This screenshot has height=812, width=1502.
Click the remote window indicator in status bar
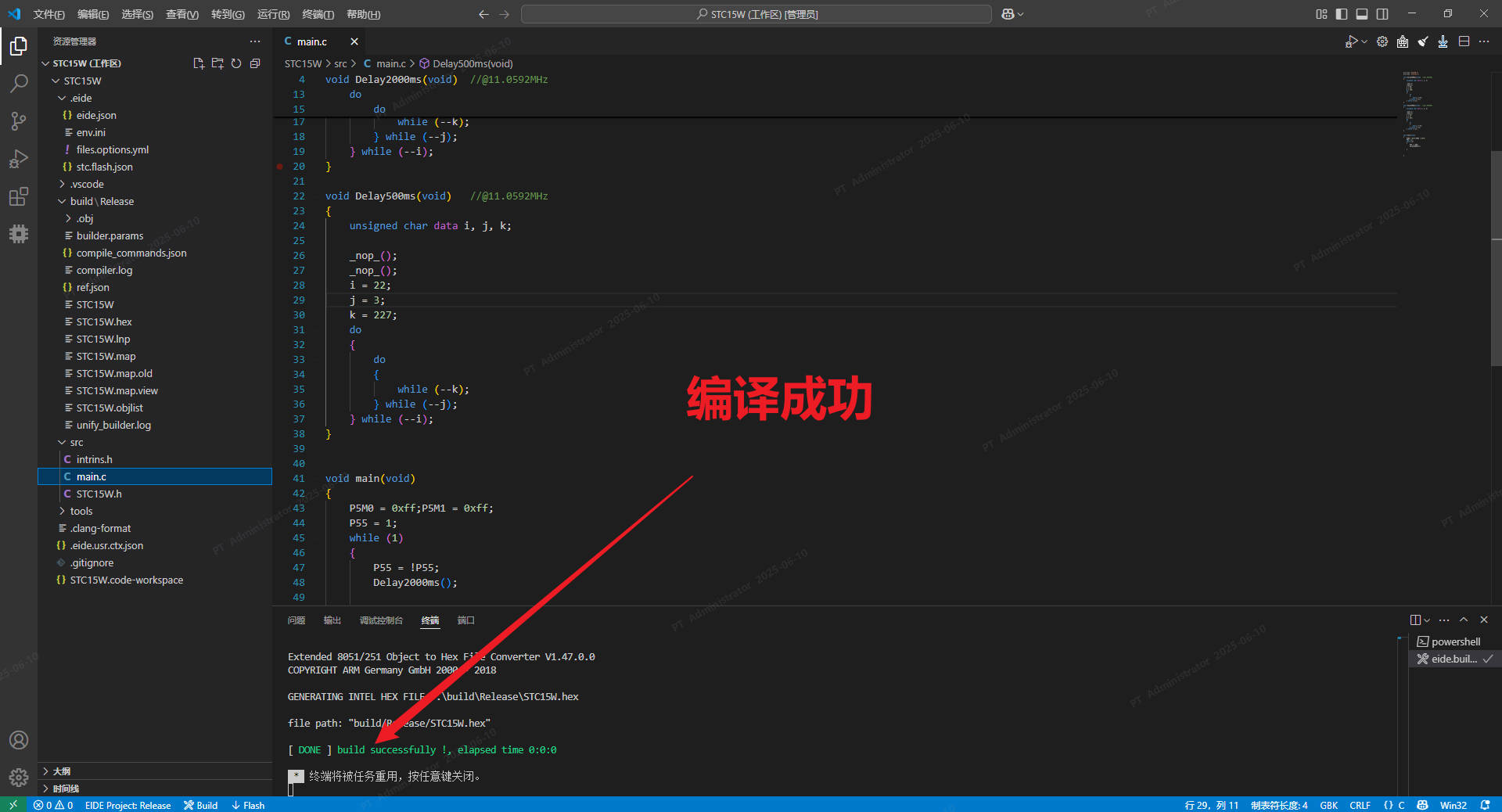pos(13,805)
